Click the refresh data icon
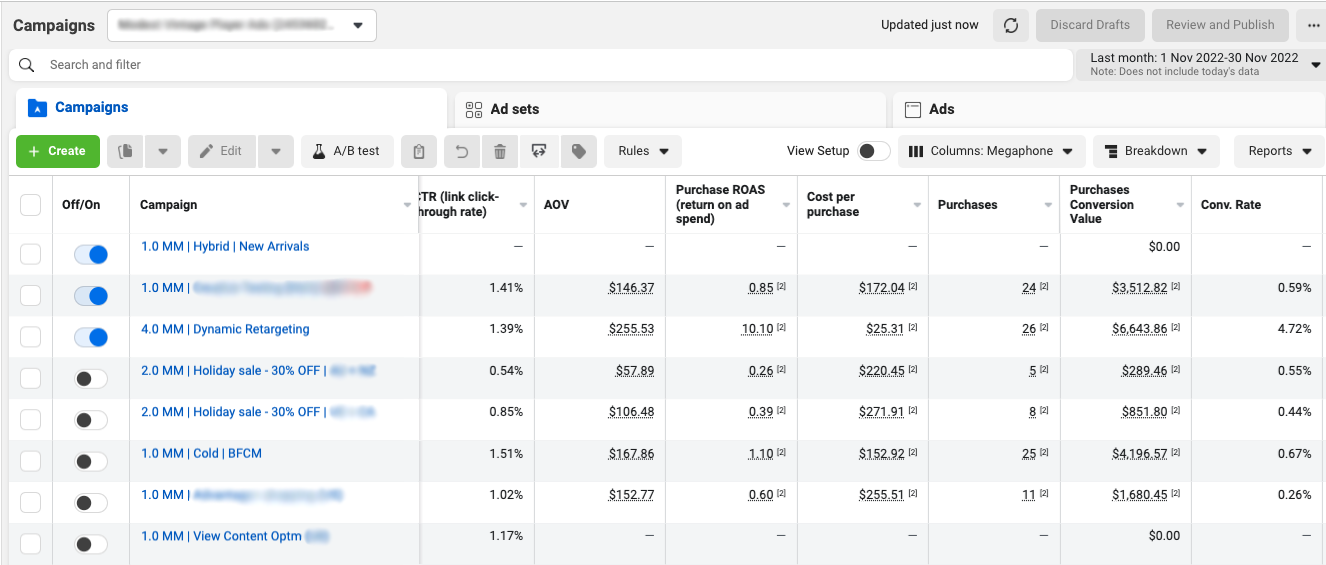 point(1011,25)
